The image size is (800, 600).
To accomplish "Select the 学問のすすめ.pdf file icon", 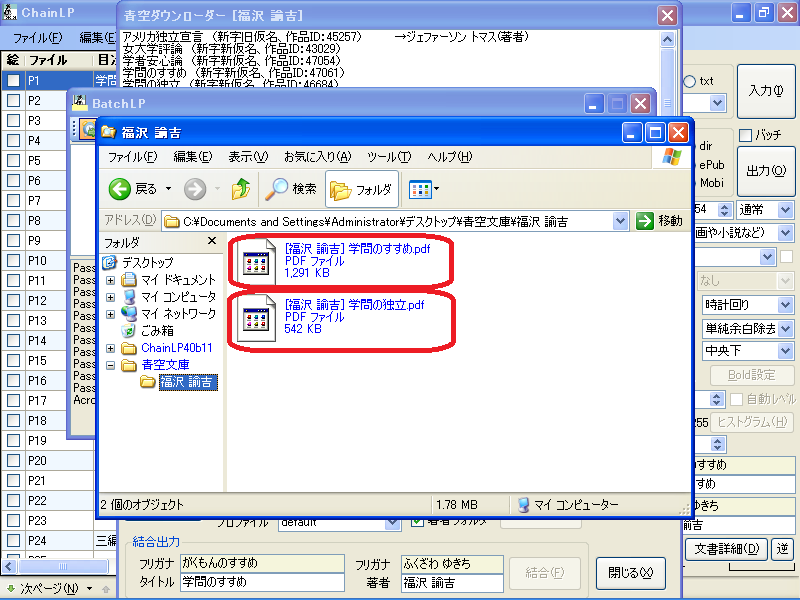I will 256,262.
